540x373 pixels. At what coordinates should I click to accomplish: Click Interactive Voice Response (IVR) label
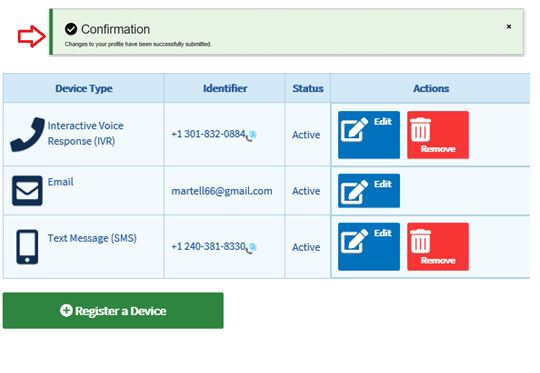point(85,133)
